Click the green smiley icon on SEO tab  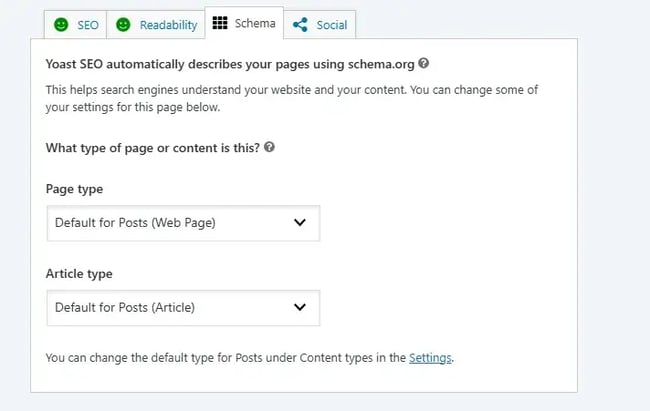point(61,24)
